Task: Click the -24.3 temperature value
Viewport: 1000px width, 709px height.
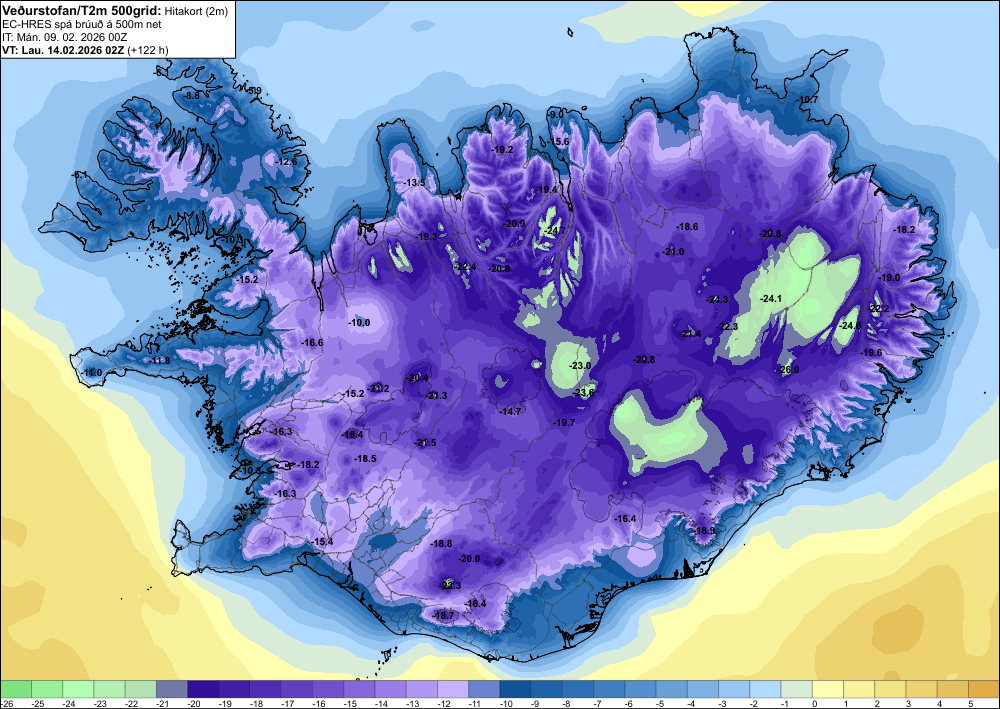Action: tap(717, 299)
